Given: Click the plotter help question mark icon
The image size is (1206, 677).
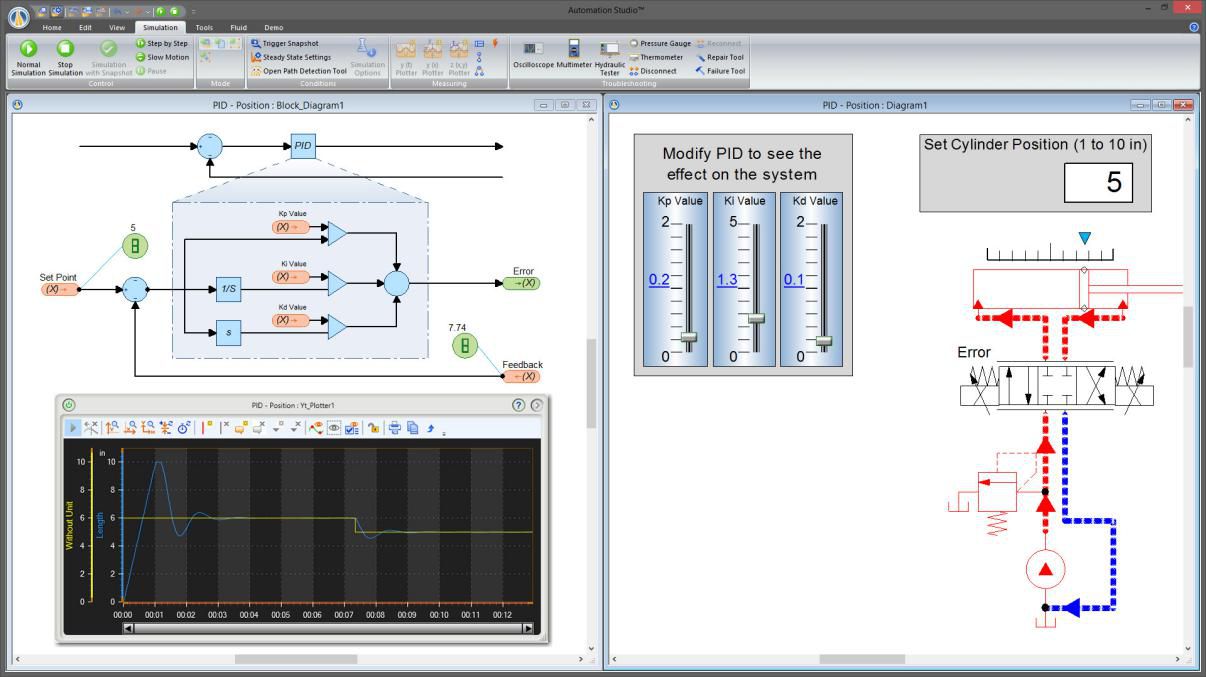Looking at the screenshot, I should pyautogui.click(x=518, y=405).
